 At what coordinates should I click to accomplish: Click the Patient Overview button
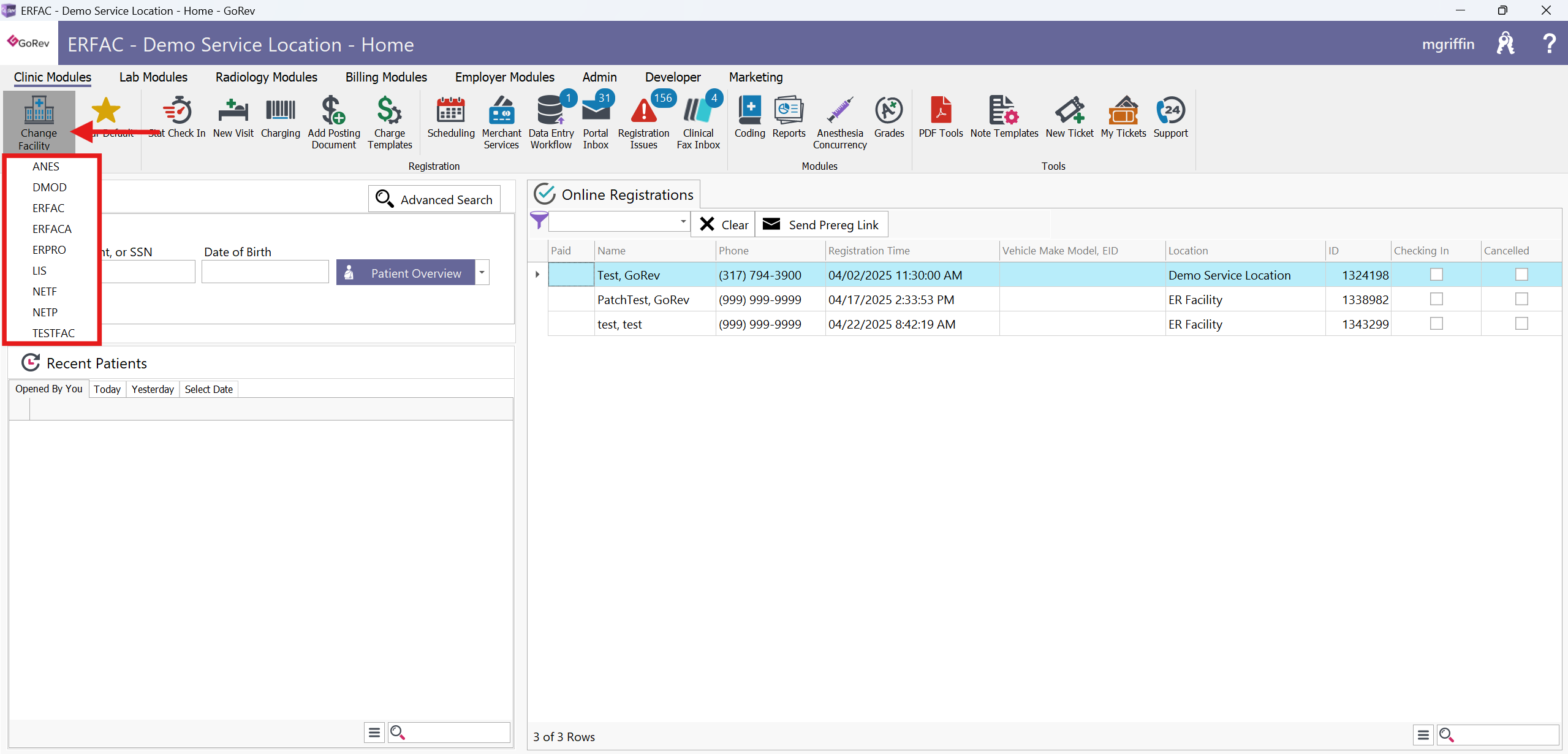(406, 272)
